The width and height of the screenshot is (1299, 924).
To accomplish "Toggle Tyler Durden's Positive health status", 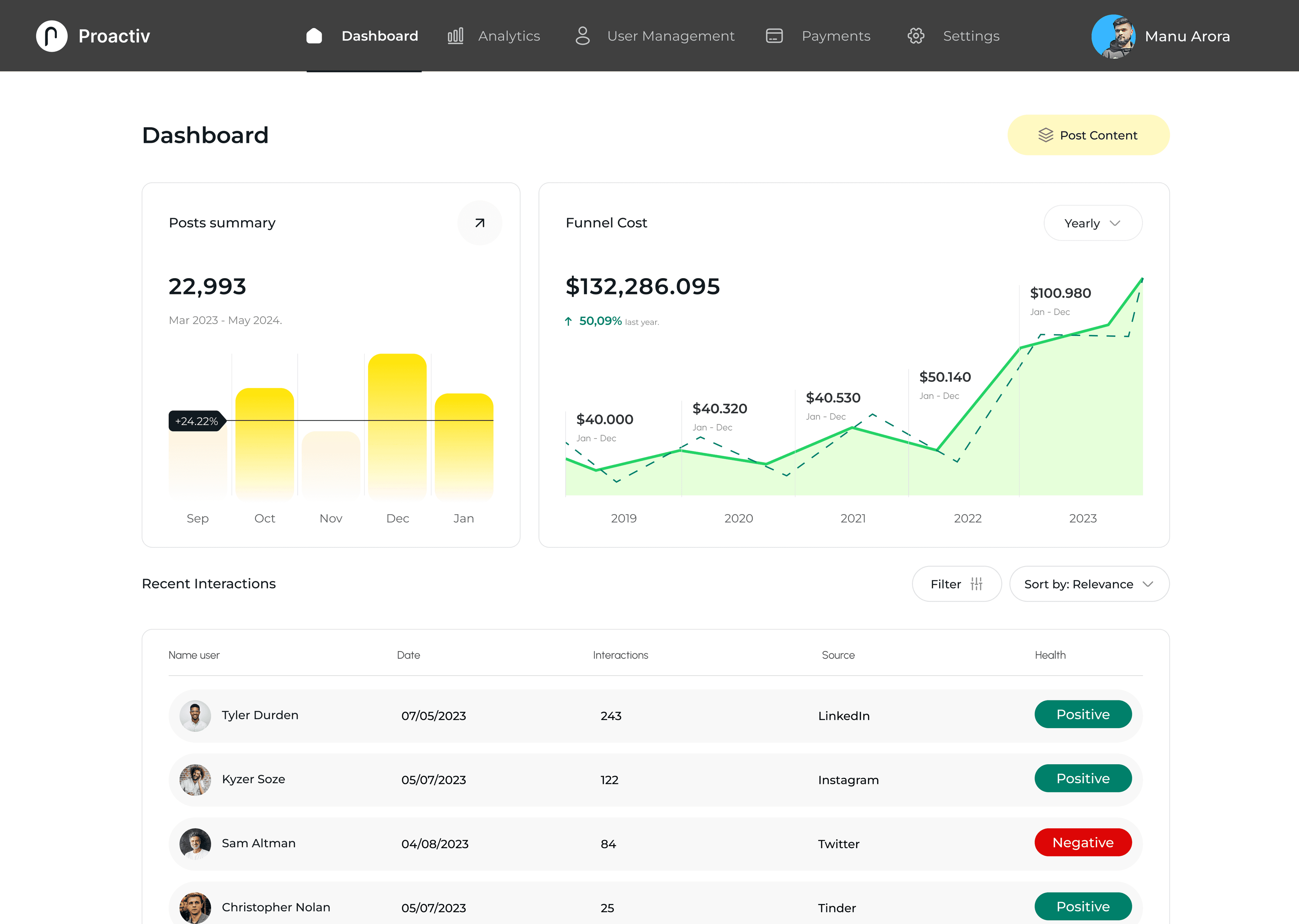I will point(1082,714).
